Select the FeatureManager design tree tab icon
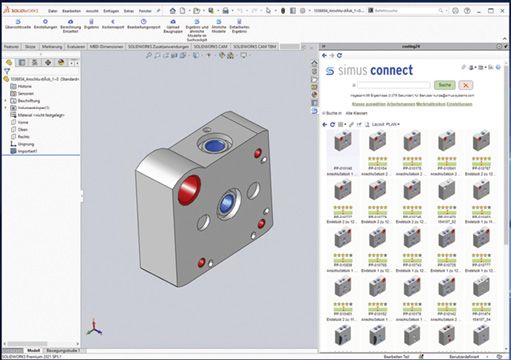Viewport: 511px width, 360px height. pyautogui.click(x=9, y=62)
